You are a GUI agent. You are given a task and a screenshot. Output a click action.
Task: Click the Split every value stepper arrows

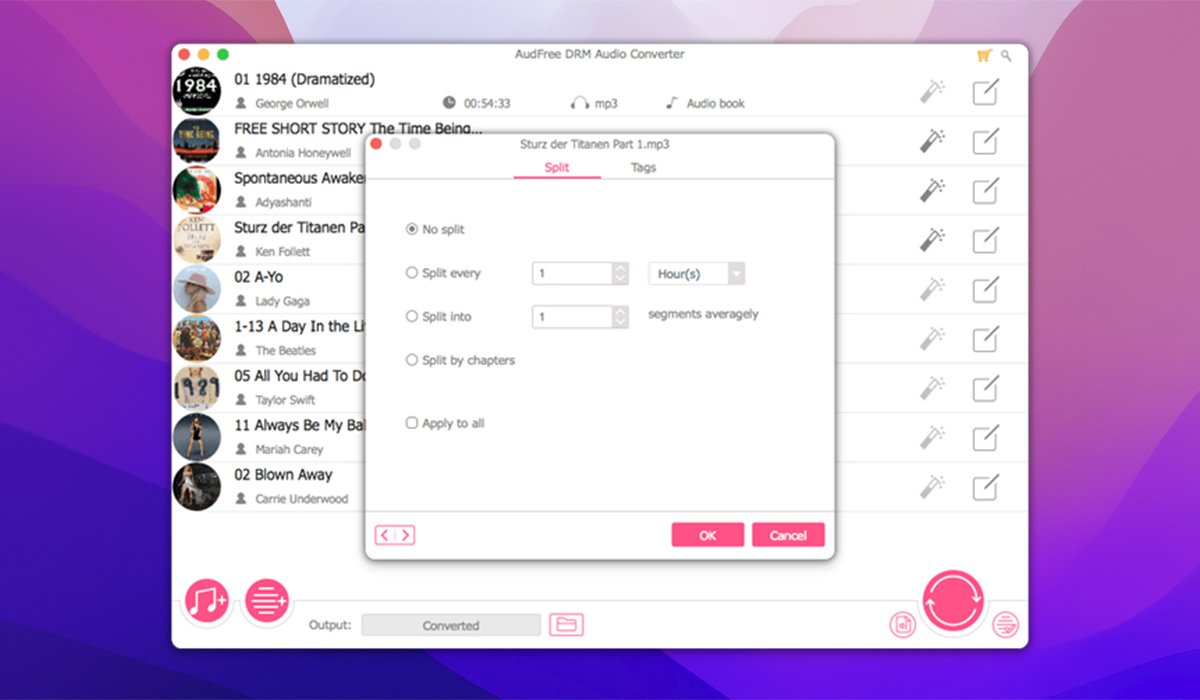tap(620, 274)
